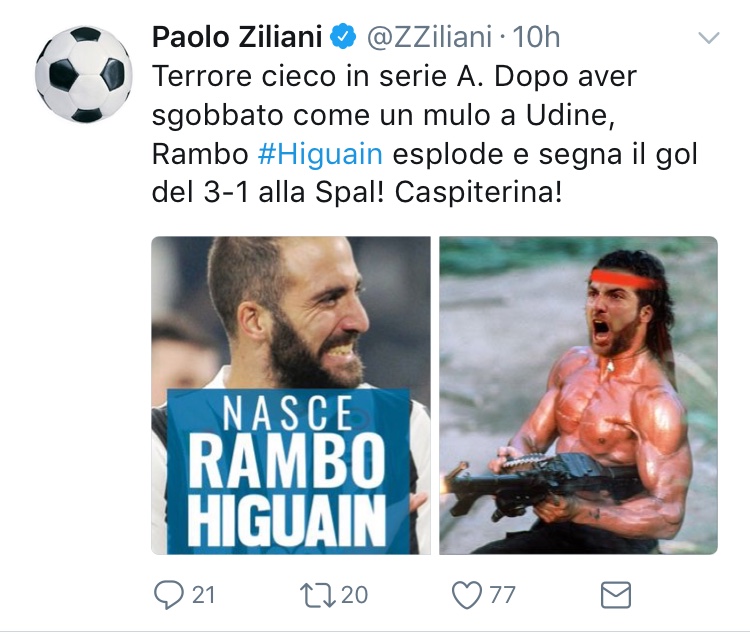750x636 pixels.
Task: Click the reply count 21
Action: point(203,595)
